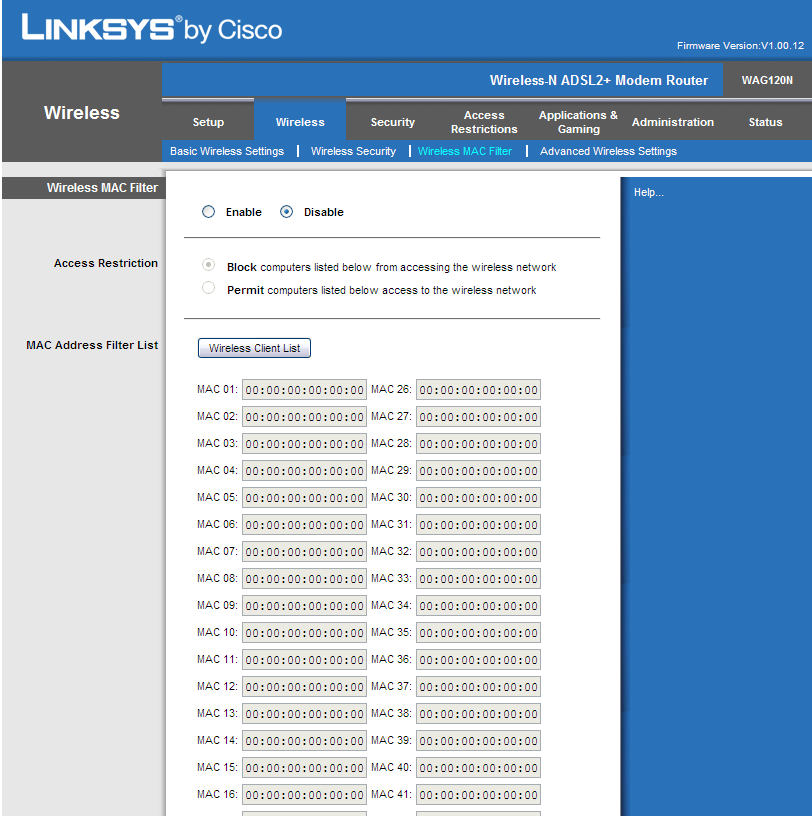Open the Help link
The image size is (812, 816).
pyautogui.click(x=649, y=193)
